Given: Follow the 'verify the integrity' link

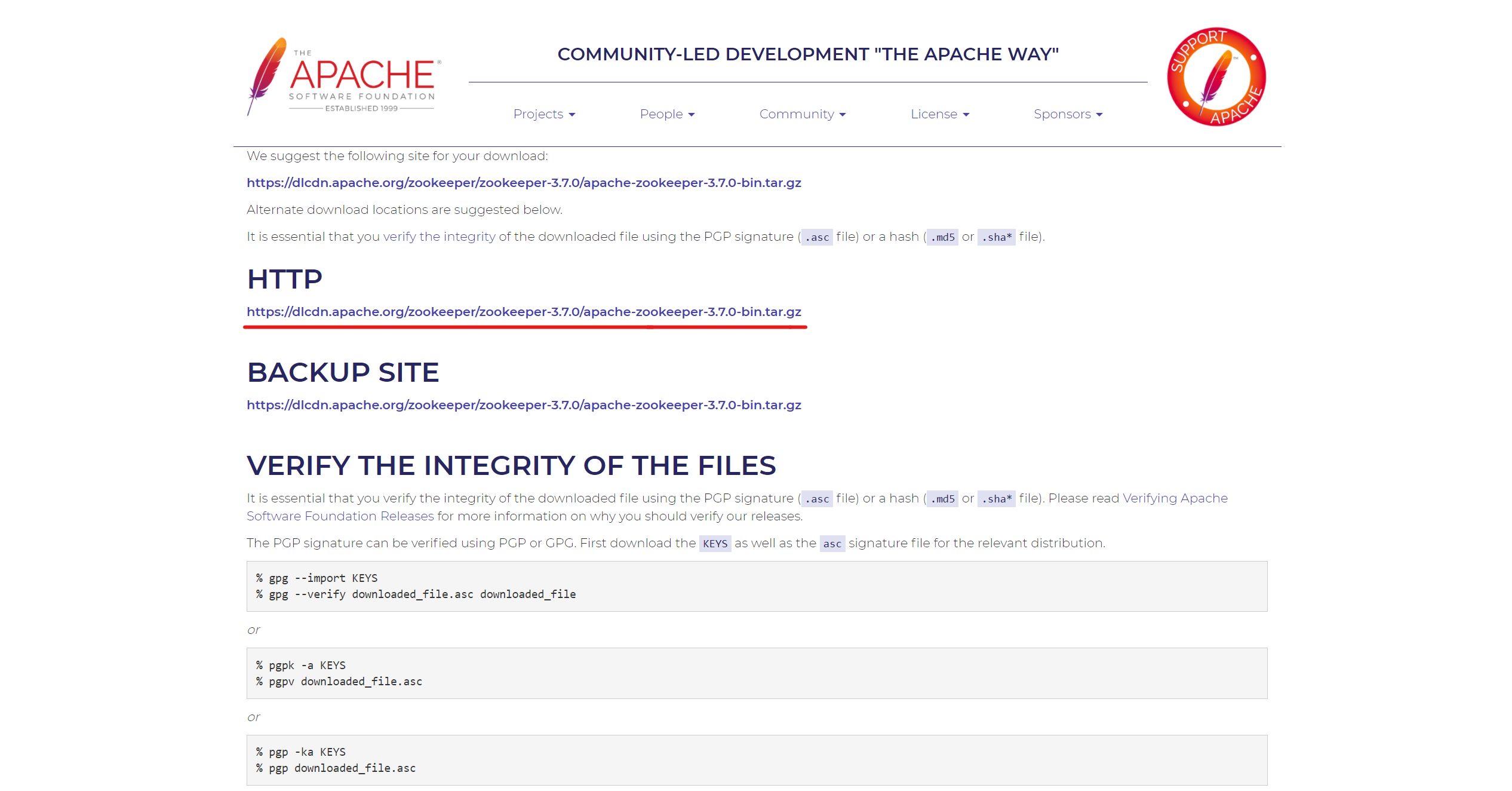Looking at the screenshot, I should pos(439,237).
